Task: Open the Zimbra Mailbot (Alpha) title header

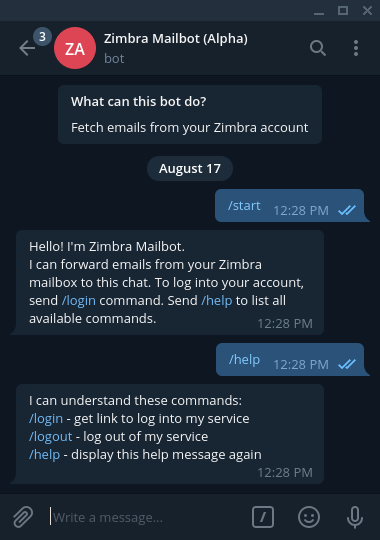Action: [x=176, y=39]
